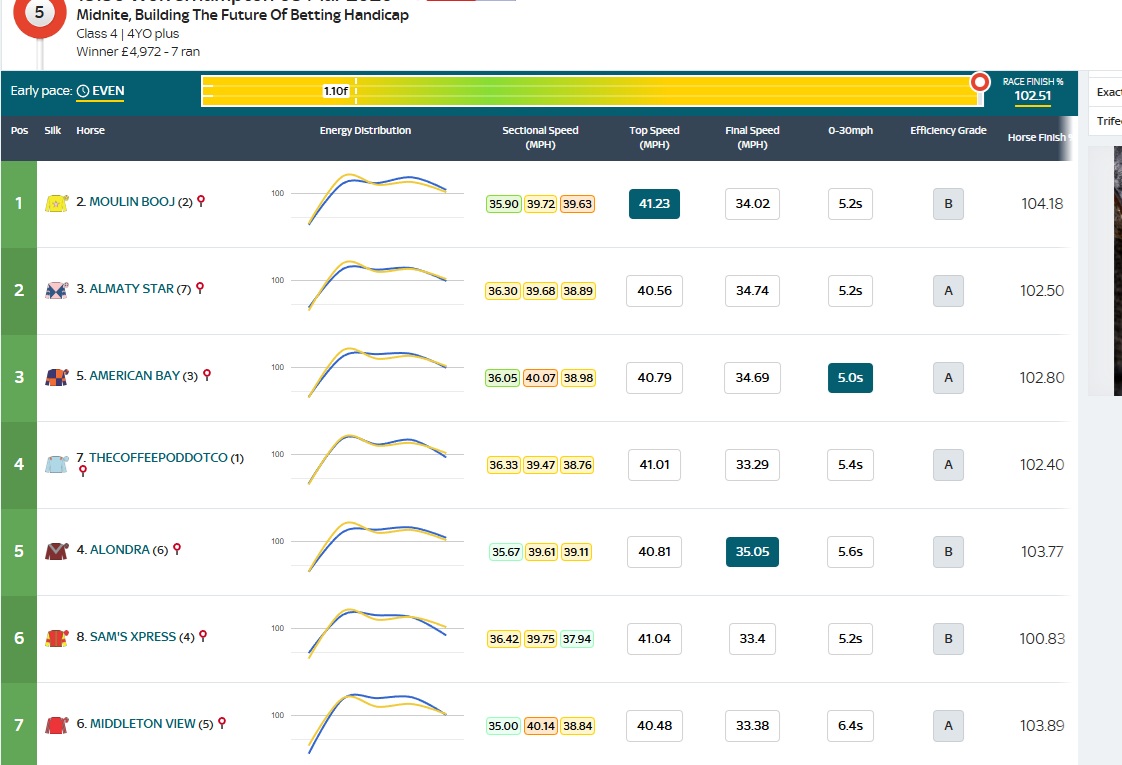Click the race number 5 badge
The width and height of the screenshot is (1122, 765).
coord(39,15)
